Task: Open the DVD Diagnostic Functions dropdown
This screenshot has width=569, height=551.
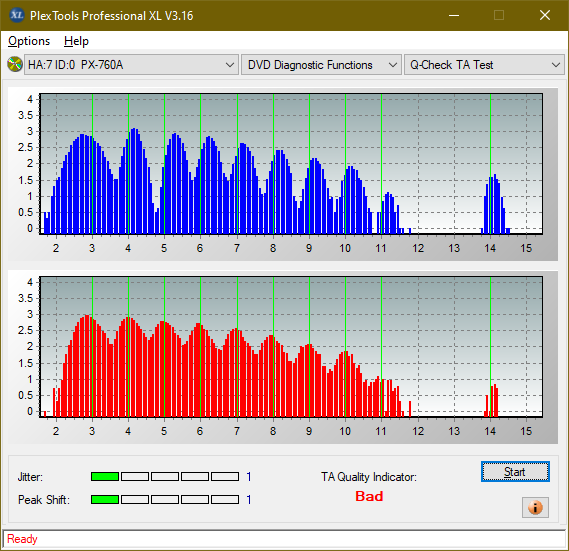Action: [x=321, y=65]
